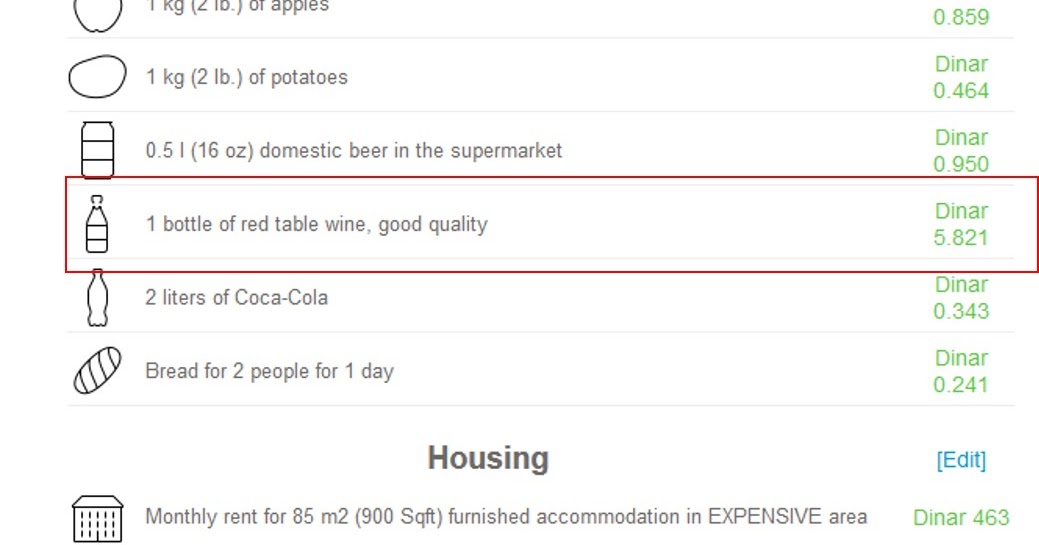This screenshot has width=1039, height=545.
Task: Click the Coca-Cola bottle icon
Action: click(97, 297)
